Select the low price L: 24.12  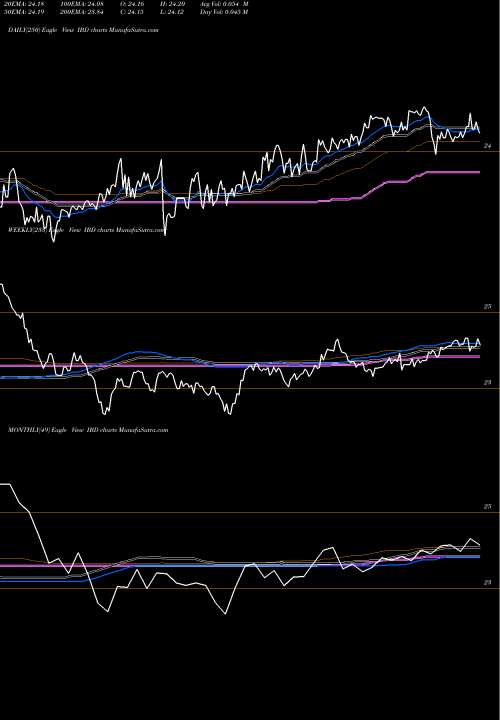tap(170, 12)
